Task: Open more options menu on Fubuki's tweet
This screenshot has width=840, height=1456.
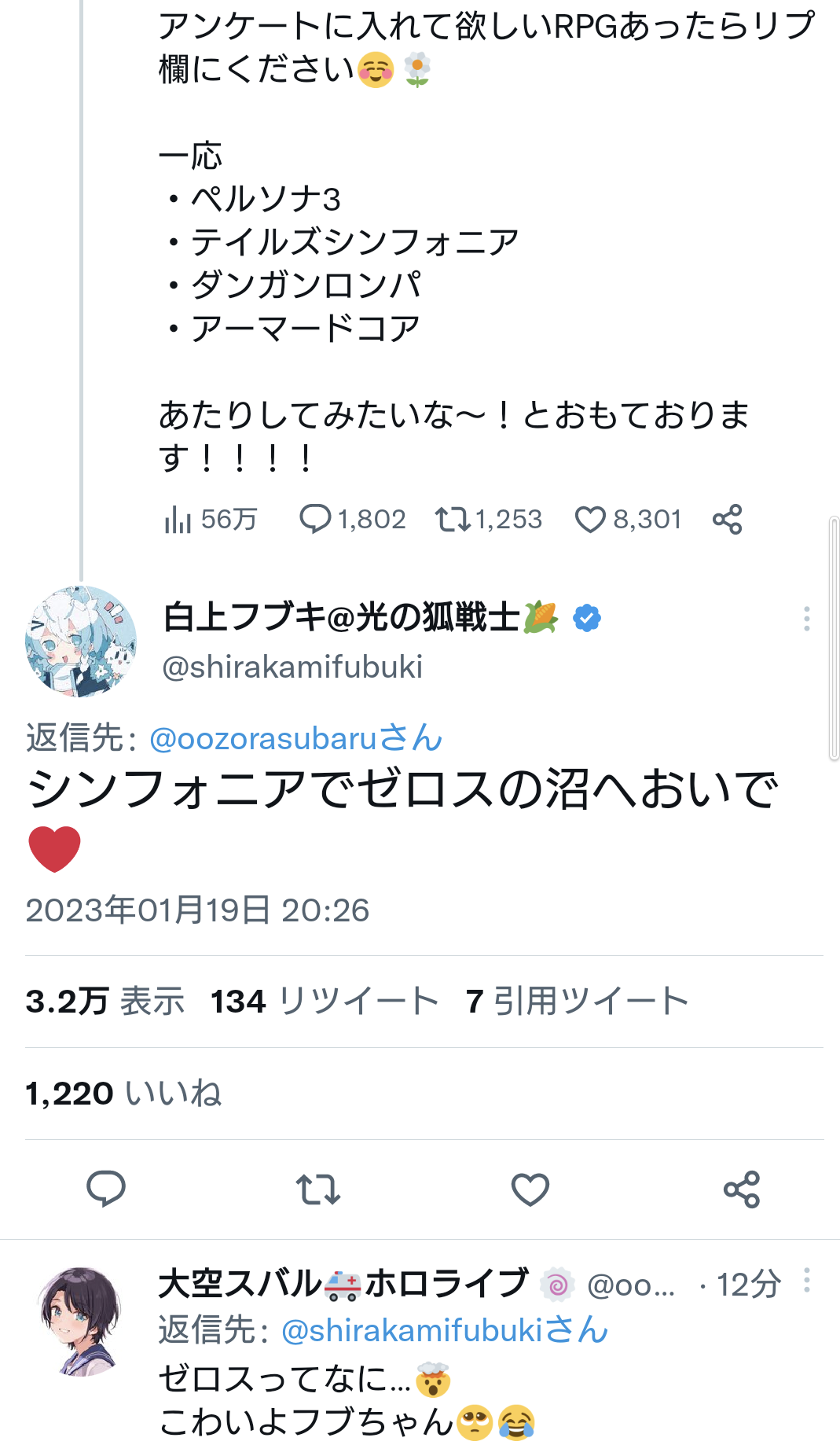Action: (807, 619)
